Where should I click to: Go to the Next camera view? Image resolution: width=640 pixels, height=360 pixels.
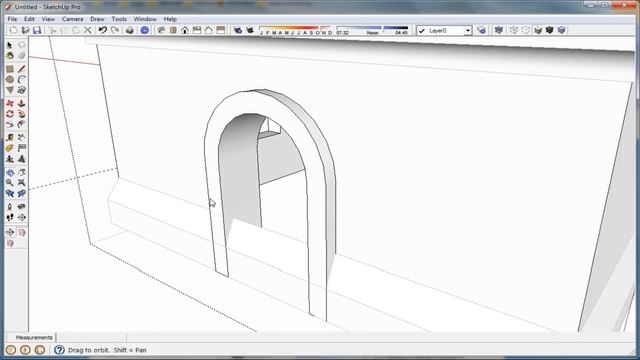click(x=22, y=193)
